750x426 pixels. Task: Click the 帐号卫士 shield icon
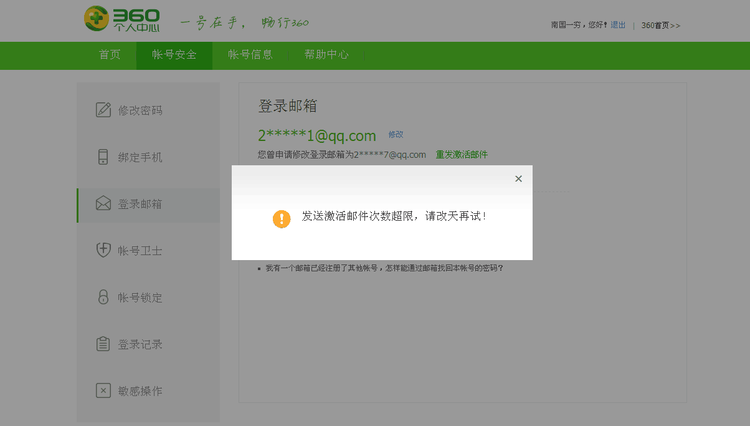tap(103, 250)
